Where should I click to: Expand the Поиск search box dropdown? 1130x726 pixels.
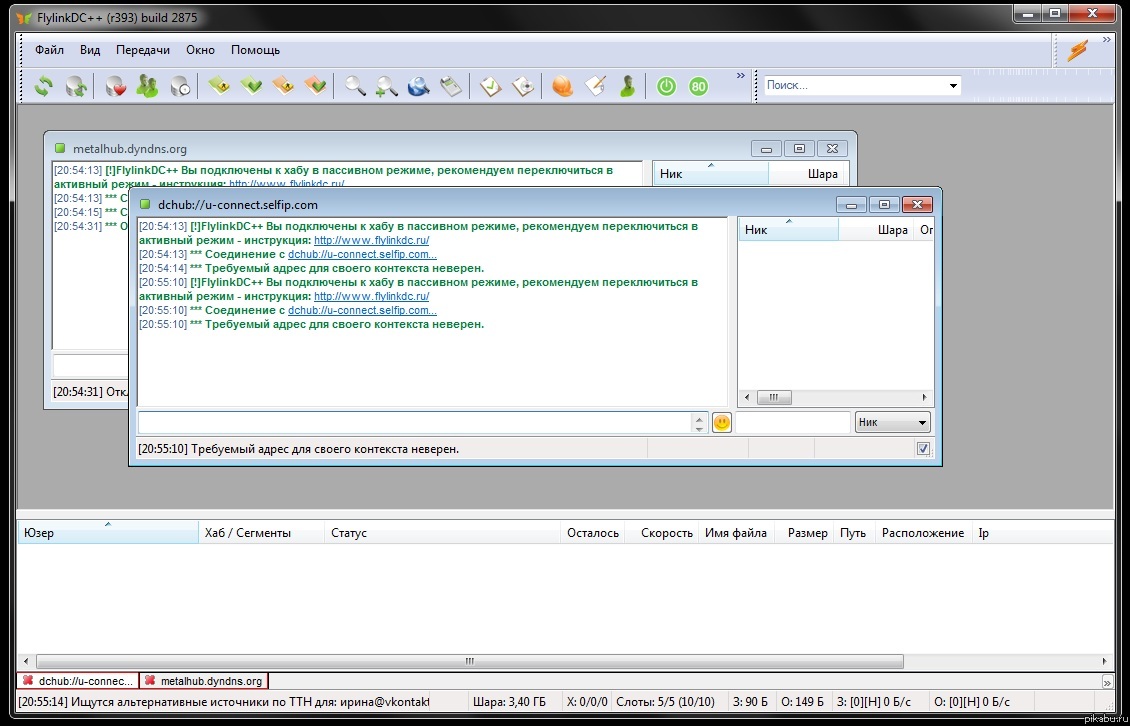[952, 86]
